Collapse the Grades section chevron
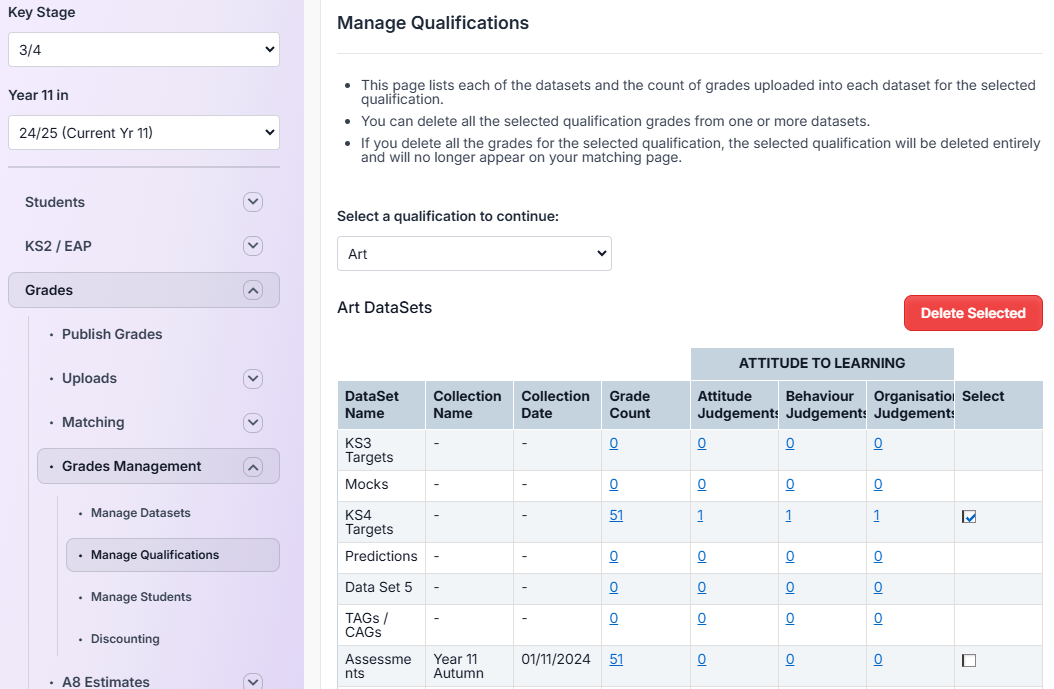The width and height of the screenshot is (1054, 689). (253, 290)
